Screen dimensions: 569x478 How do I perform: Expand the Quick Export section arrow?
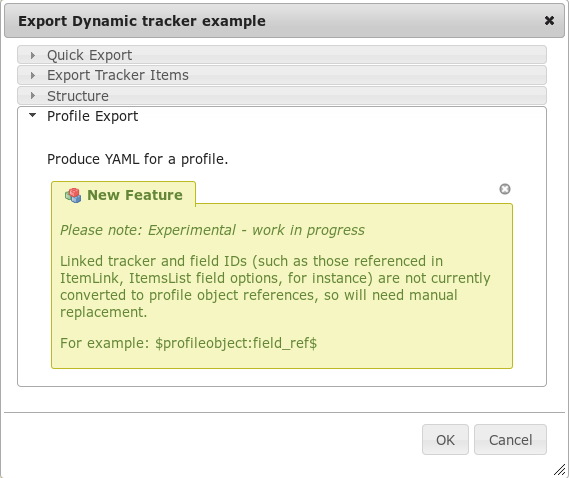coord(33,55)
